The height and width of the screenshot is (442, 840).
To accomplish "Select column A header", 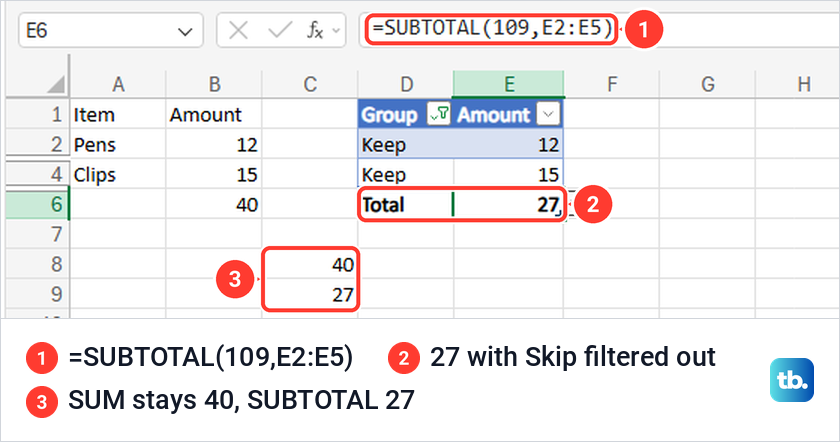I will [x=118, y=84].
